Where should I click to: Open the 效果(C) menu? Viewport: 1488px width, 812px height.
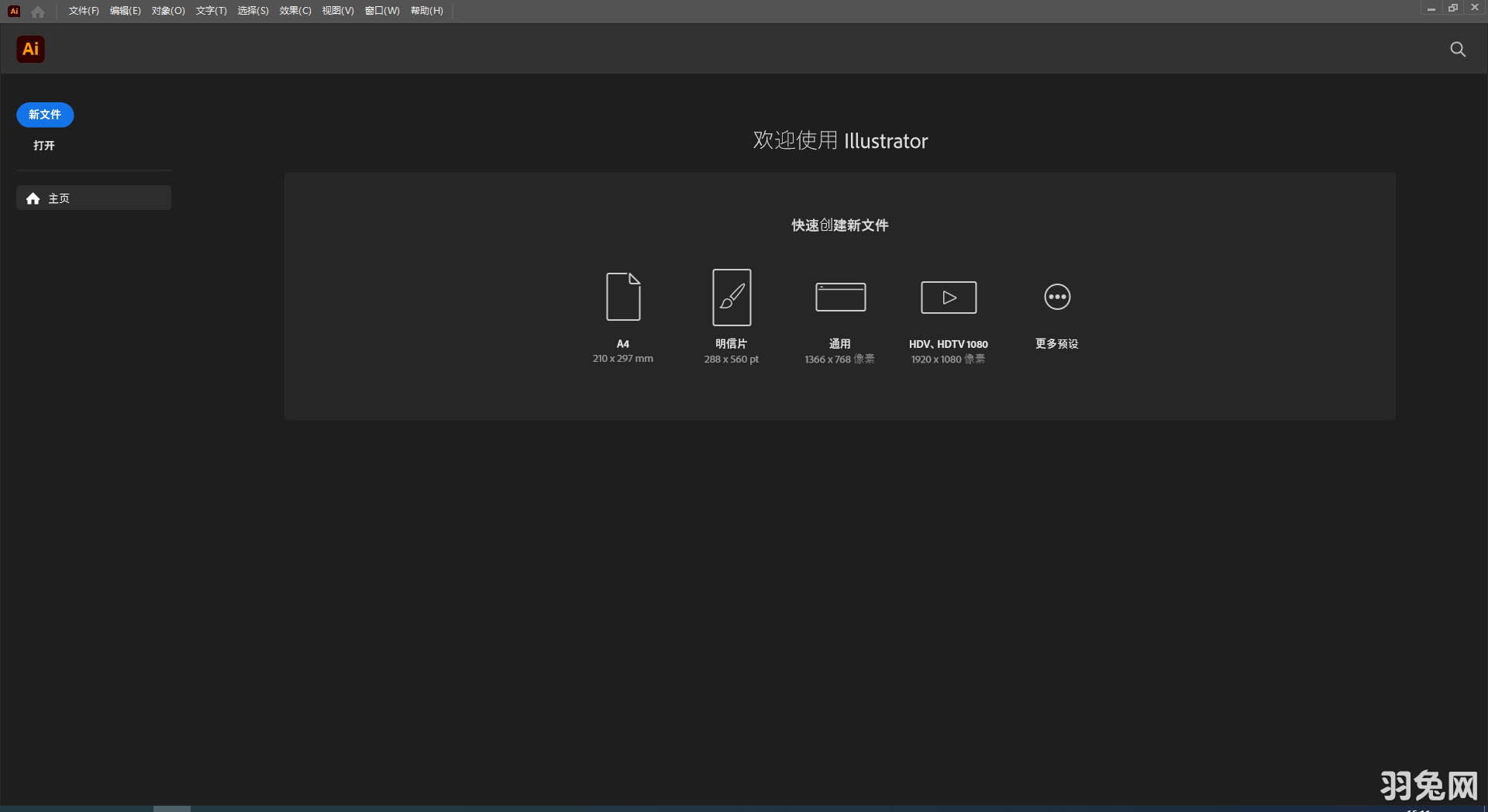click(295, 11)
